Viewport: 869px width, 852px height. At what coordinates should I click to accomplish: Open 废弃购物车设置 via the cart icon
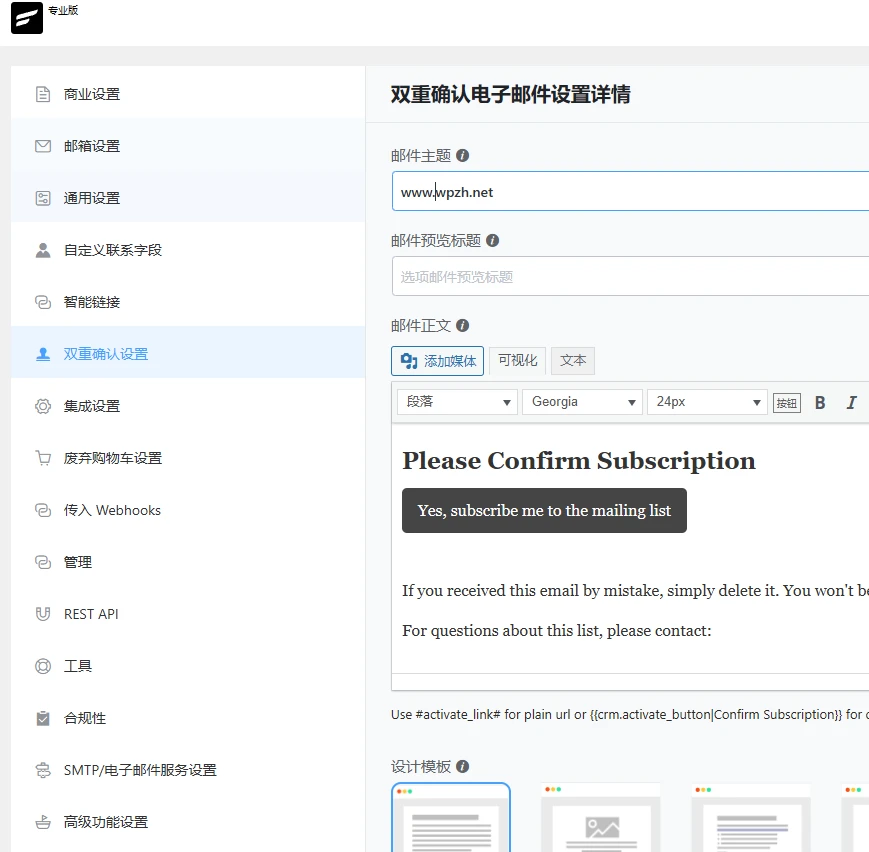tap(42, 458)
